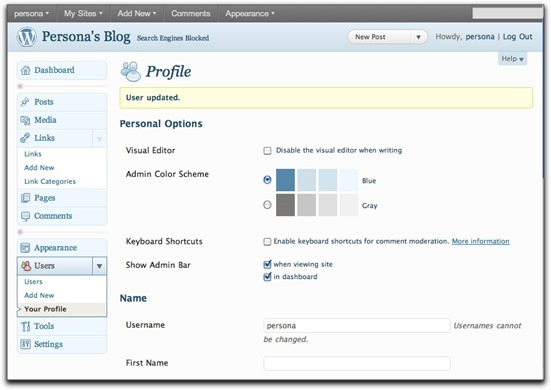
Task: Open Dashboard via the house icon
Action: coord(25,70)
